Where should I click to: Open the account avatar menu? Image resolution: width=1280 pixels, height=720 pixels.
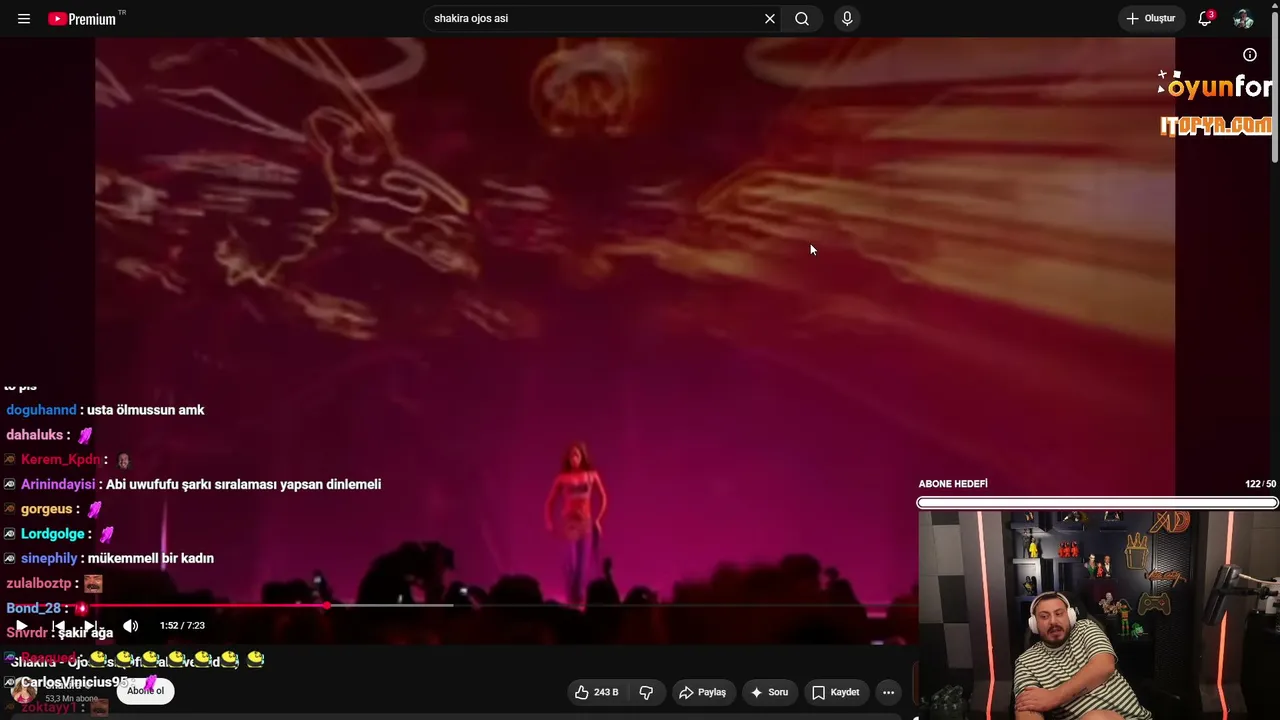click(x=1243, y=19)
